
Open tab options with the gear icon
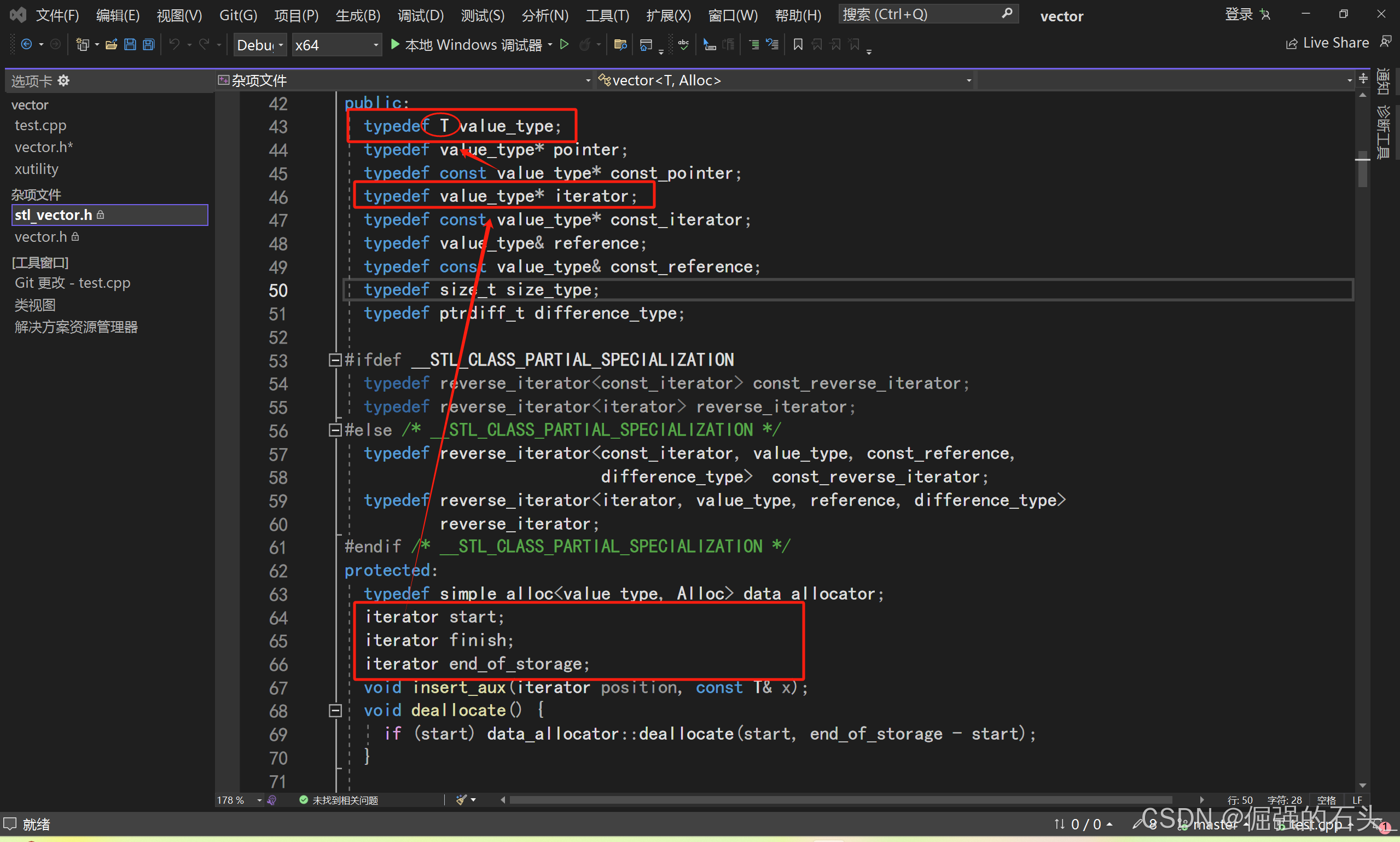point(63,80)
